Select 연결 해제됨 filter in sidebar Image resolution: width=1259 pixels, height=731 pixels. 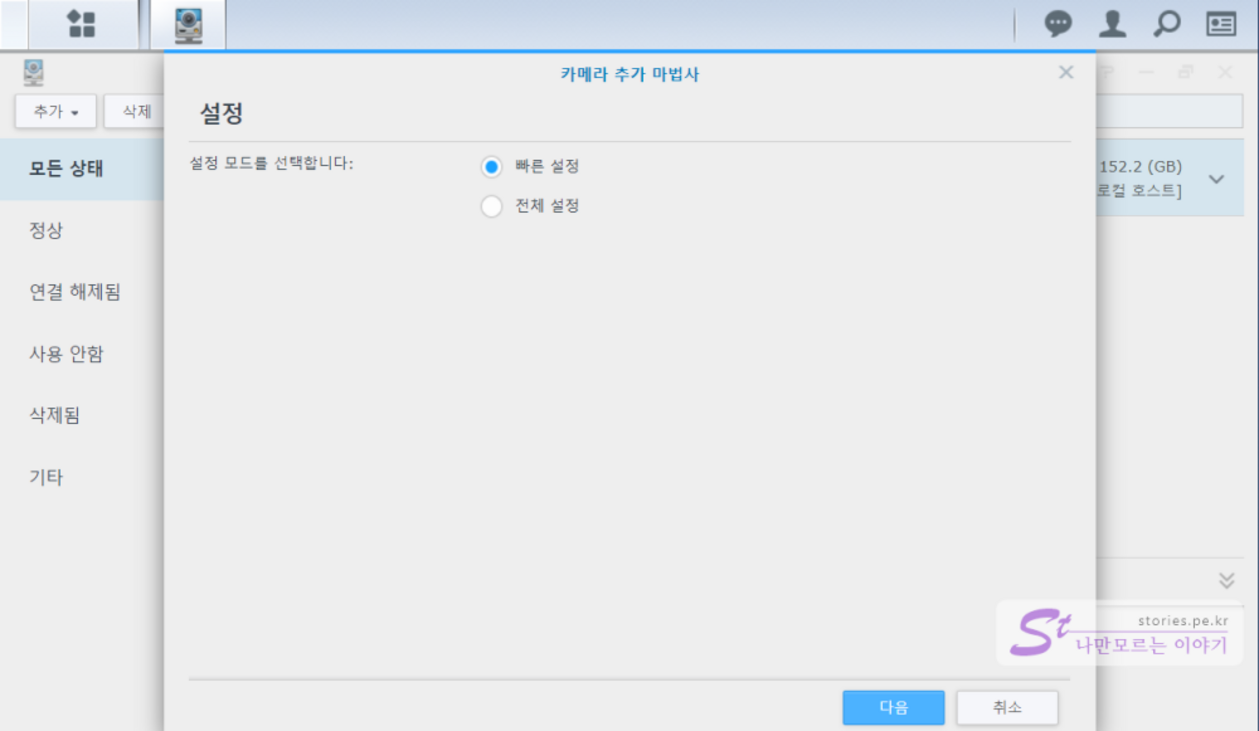click(75, 293)
